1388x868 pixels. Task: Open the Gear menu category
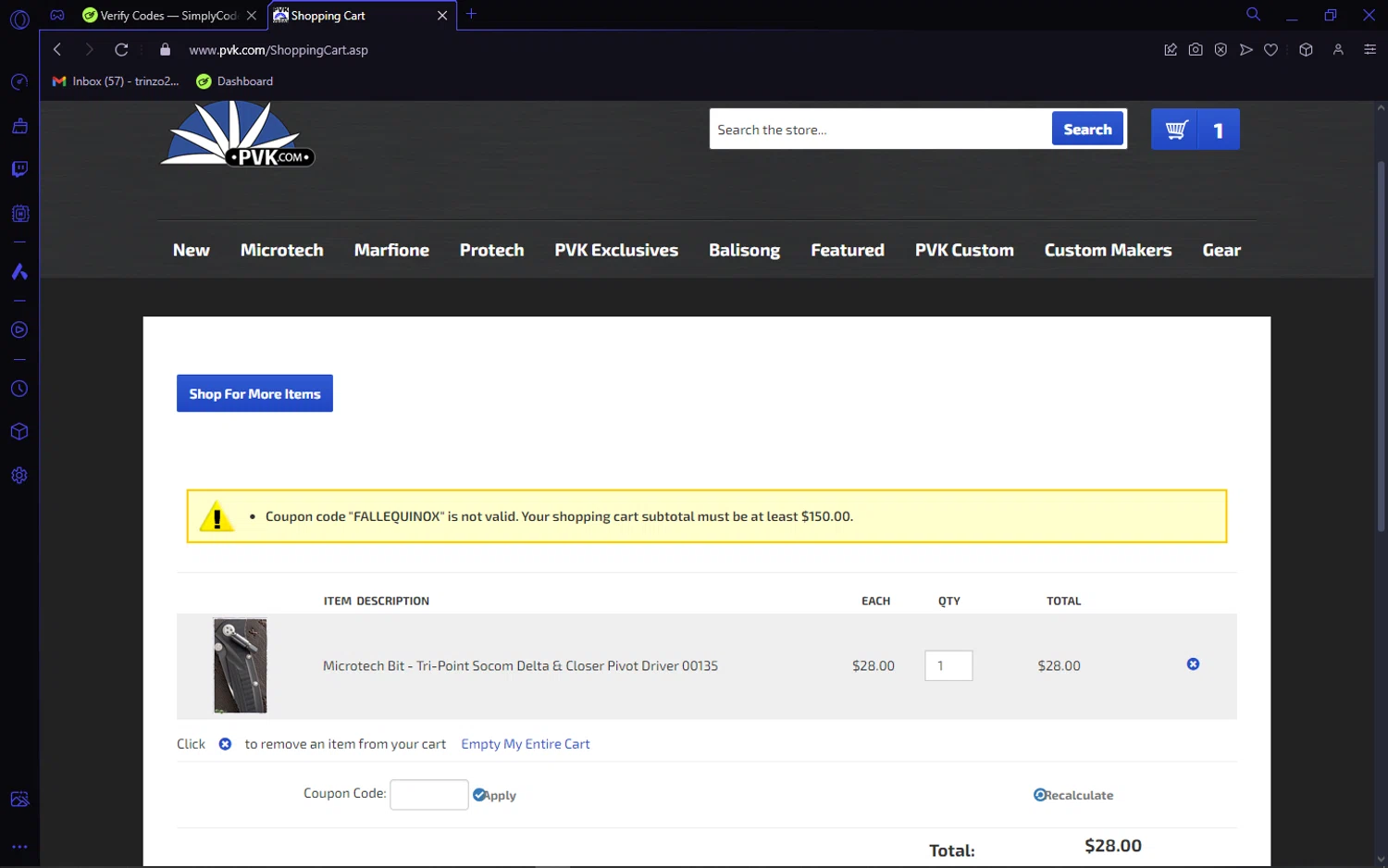coord(1221,250)
